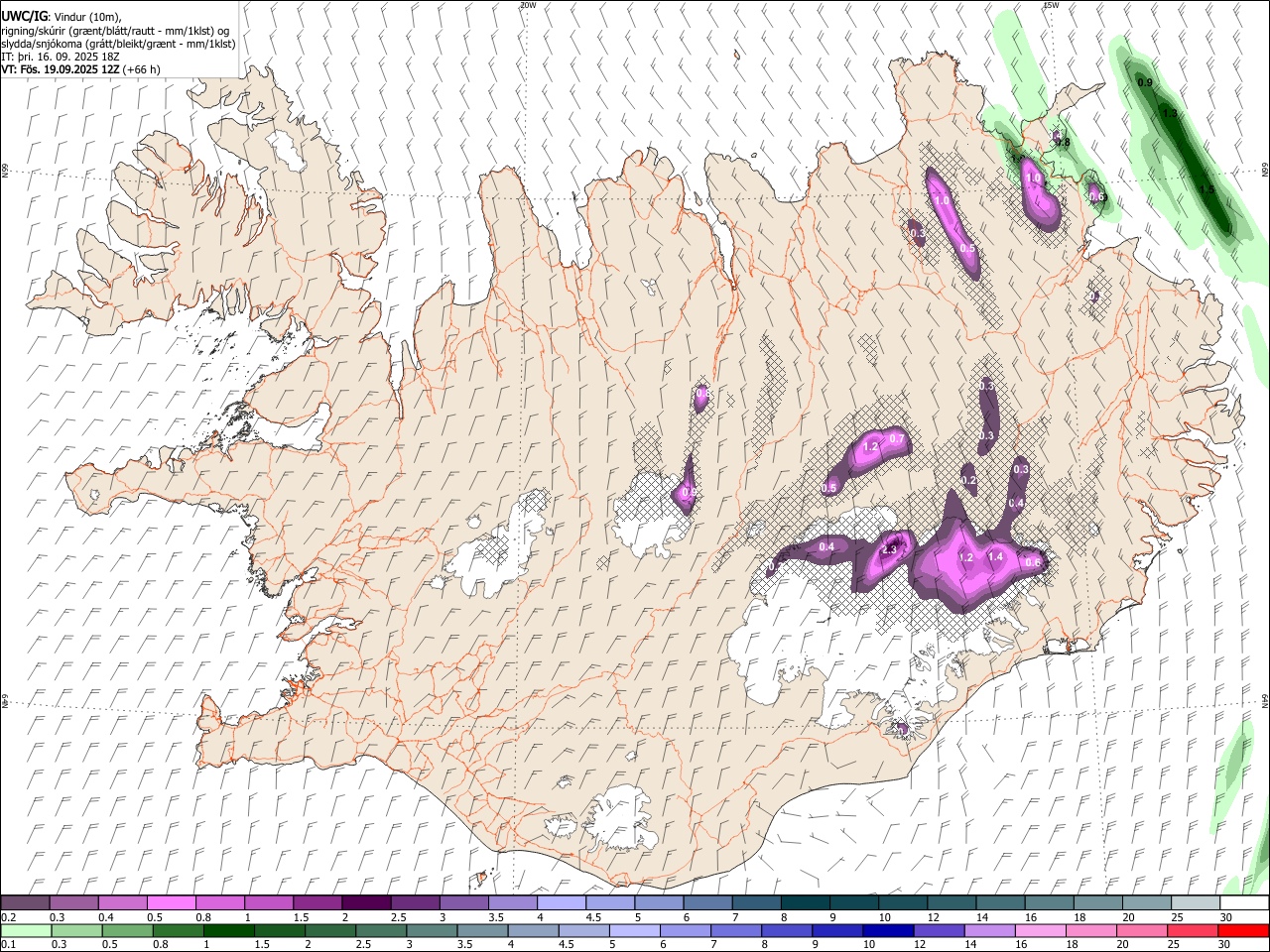Click the "slydda/snjókoma (grátt/bleikt/grænt - mm/1klst)" line
This screenshot has width=1270, height=952.
(118, 44)
